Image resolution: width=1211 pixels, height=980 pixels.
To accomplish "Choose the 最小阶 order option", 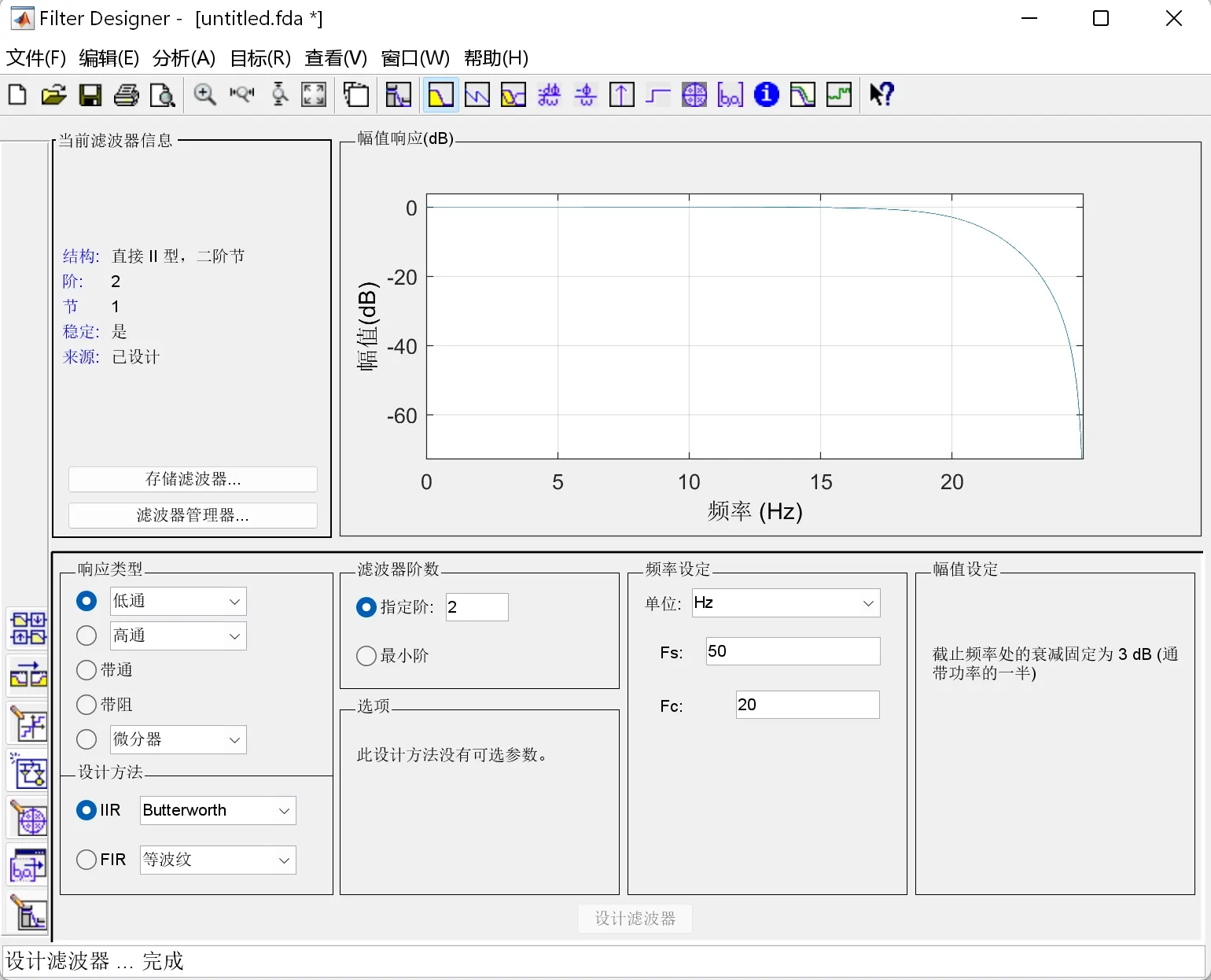I will click(366, 656).
